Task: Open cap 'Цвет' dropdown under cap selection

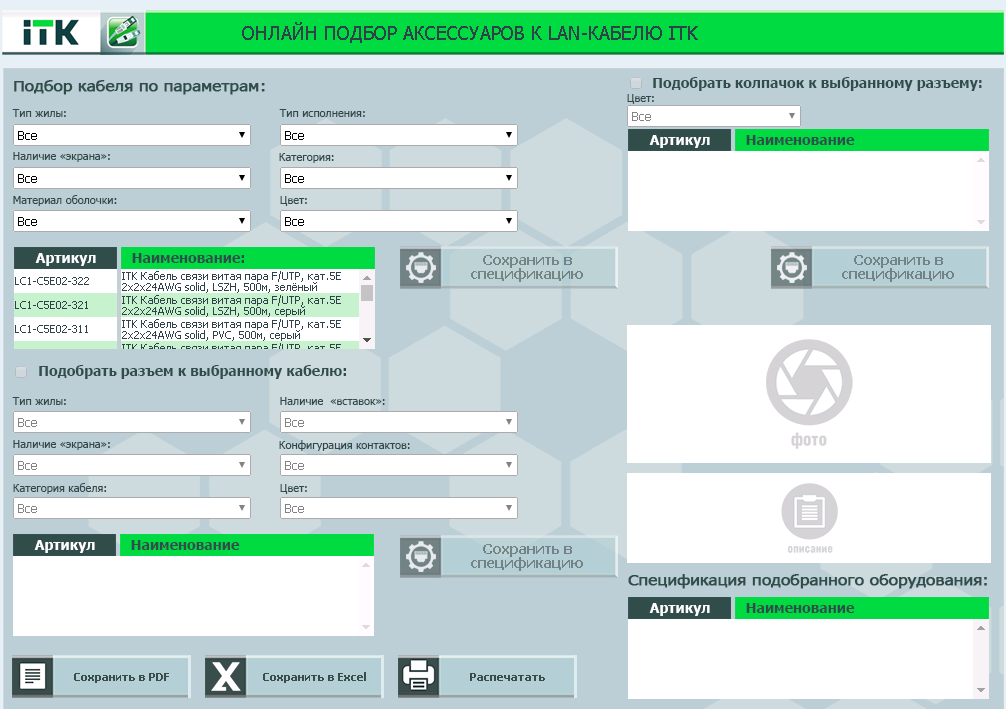Action: tap(713, 116)
